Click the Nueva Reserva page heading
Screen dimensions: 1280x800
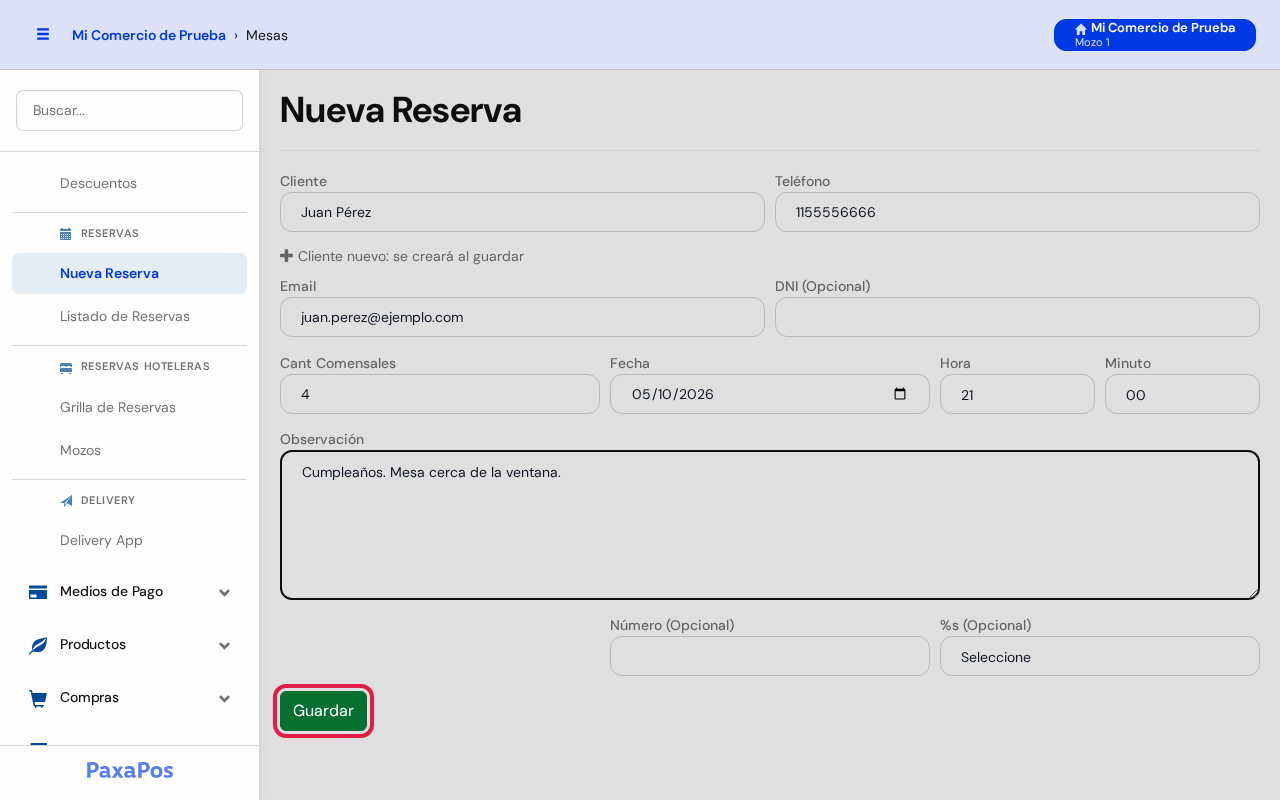point(401,110)
